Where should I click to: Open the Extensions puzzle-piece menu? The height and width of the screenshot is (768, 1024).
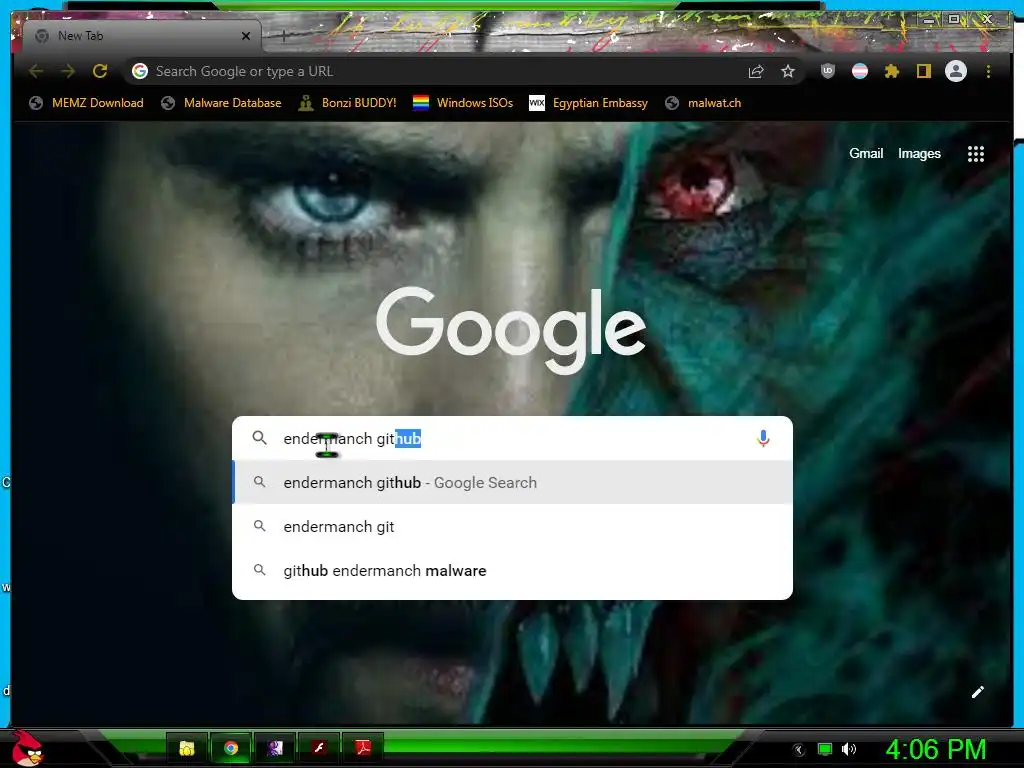click(x=891, y=71)
